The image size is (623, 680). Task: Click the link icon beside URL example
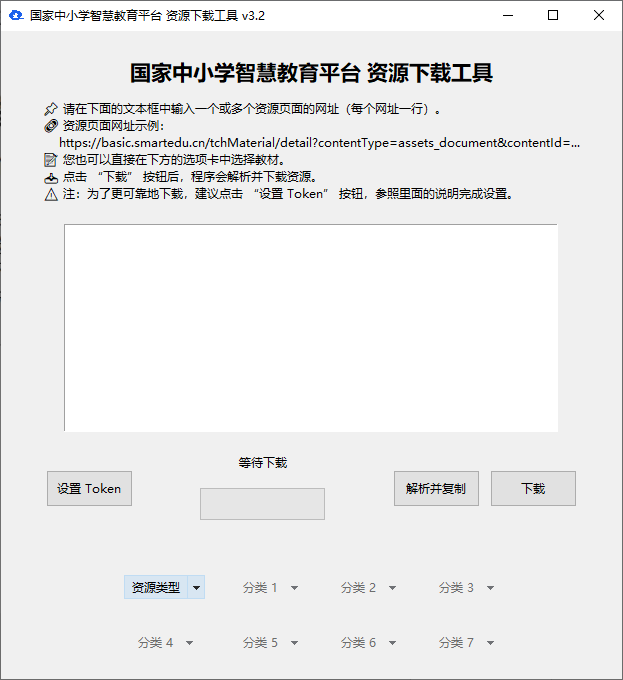[x=51, y=126]
